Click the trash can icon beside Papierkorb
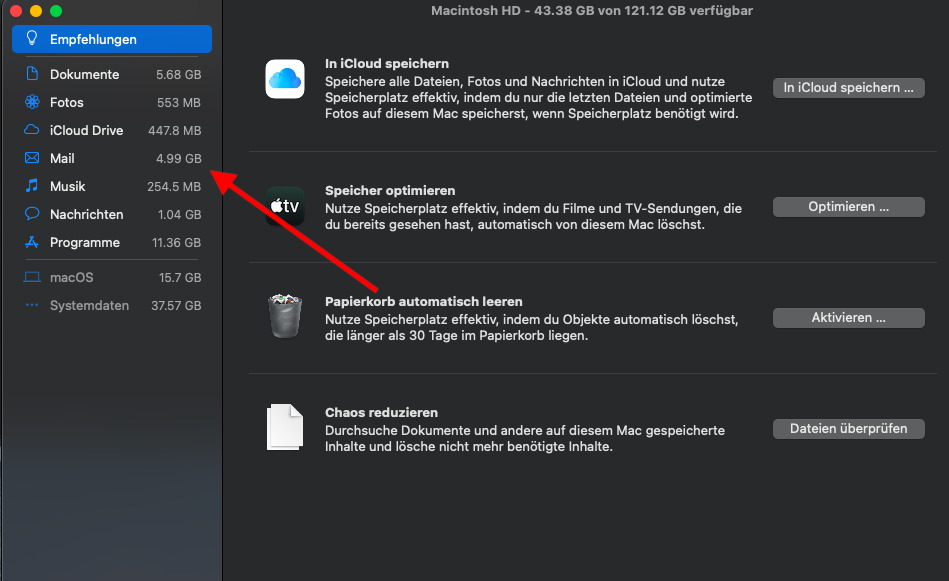This screenshot has width=949, height=581. pyautogui.click(x=285, y=315)
